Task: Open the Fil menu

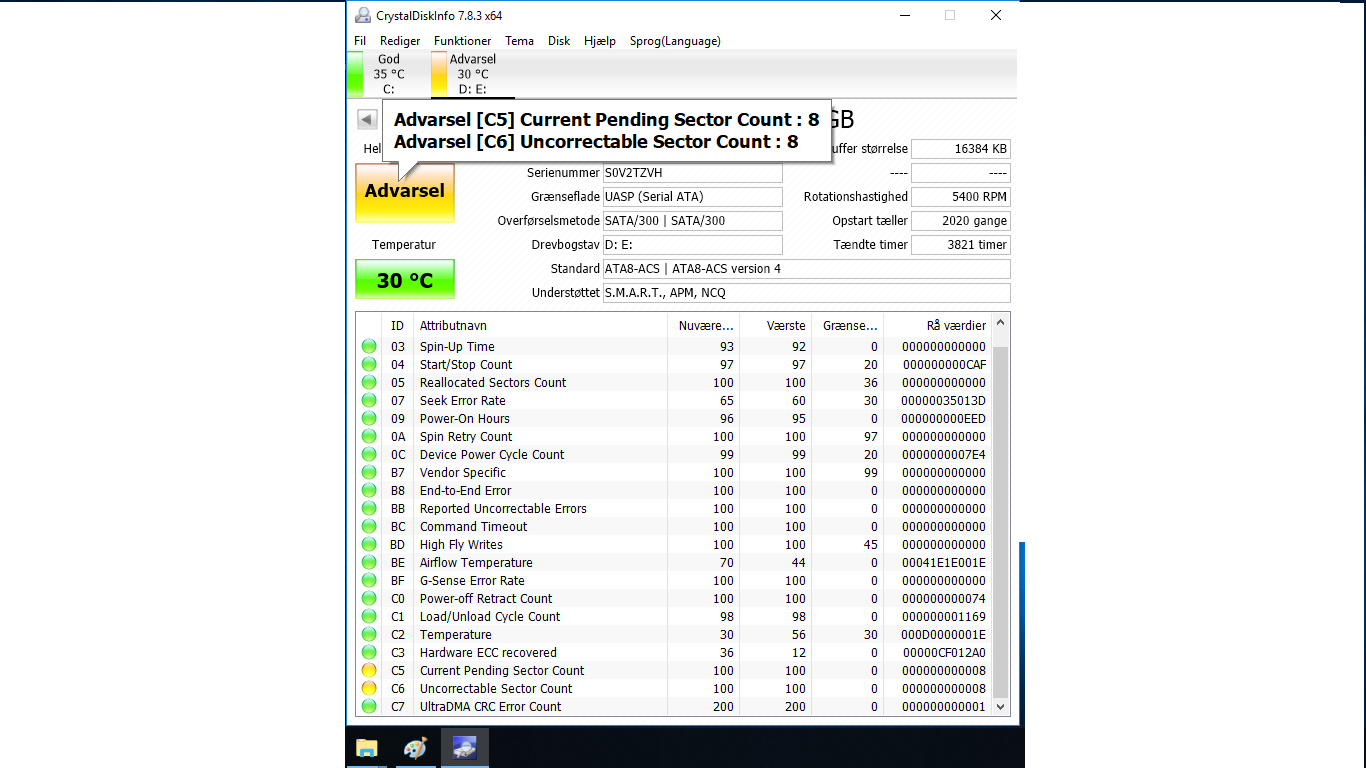Action: coord(360,41)
